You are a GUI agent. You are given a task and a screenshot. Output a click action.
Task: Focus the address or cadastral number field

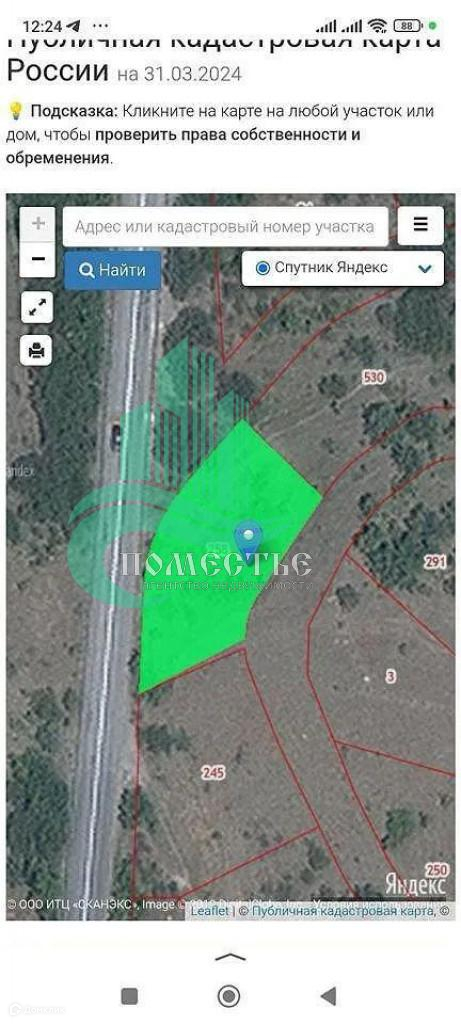click(225, 227)
